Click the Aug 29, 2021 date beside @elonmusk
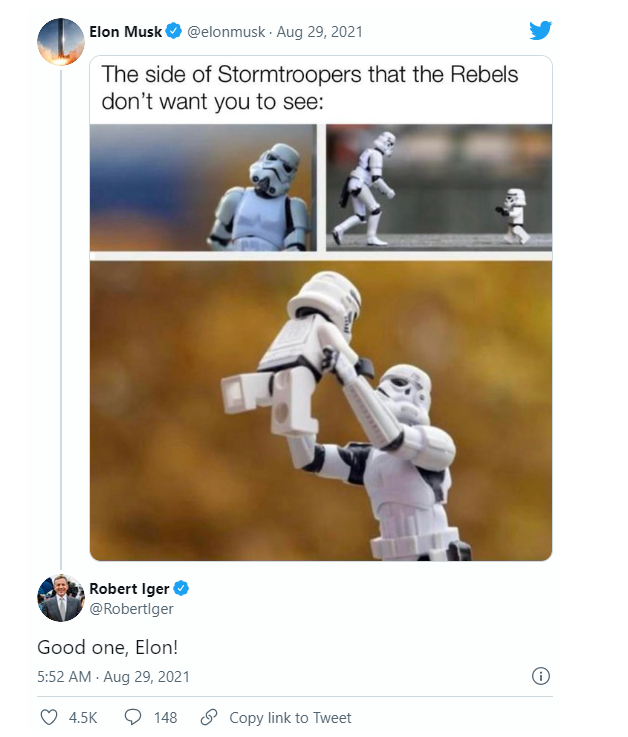This screenshot has width=628, height=737. (320, 32)
